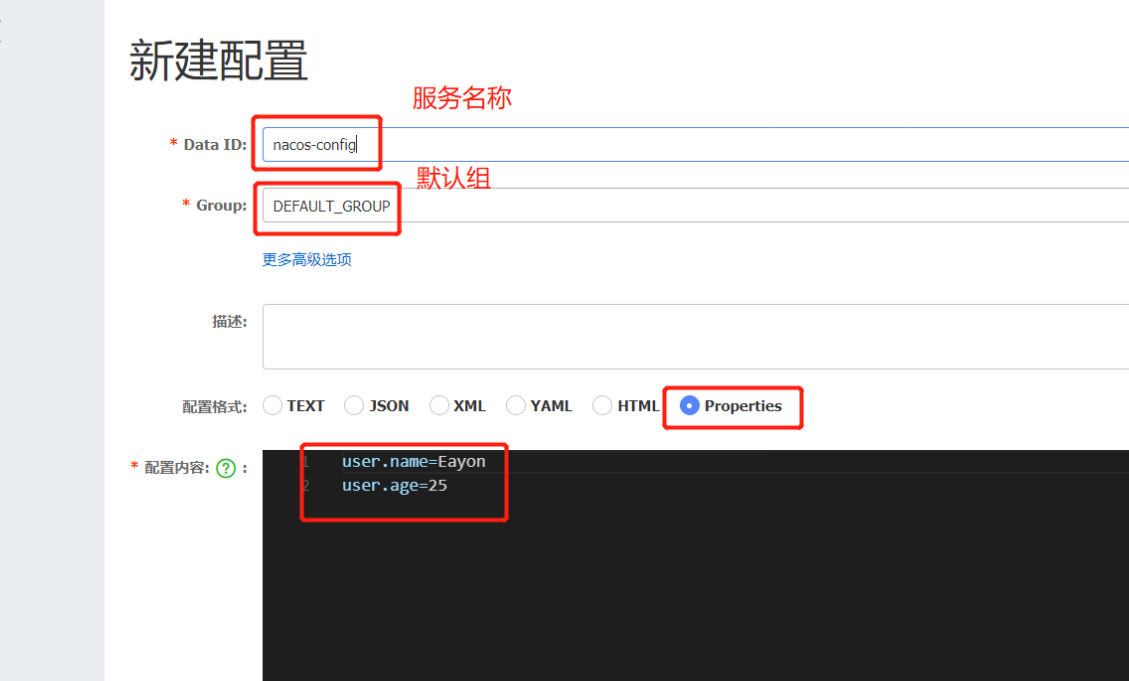Click the 描述 label
Viewport: 1129px width, 681px height.
click(230, 322)
